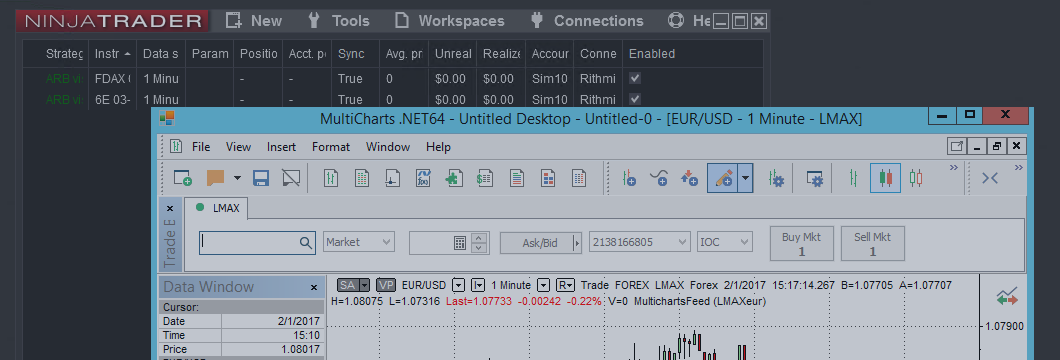Click Insert Study wave icon with plus

(659, 178)
